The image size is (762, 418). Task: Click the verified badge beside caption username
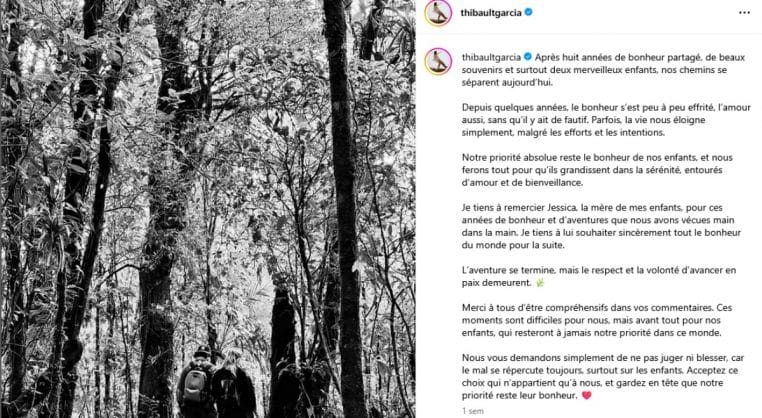coord(527,57)
